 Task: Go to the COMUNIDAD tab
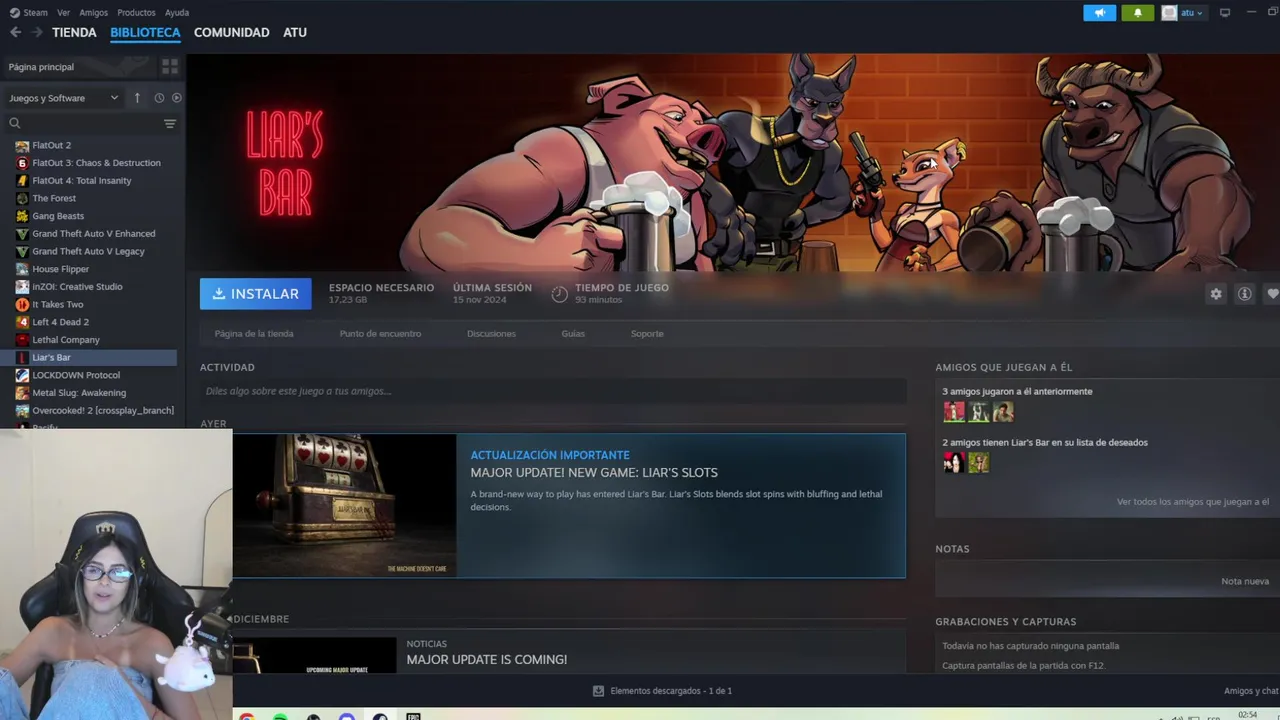tap(231, 32)
